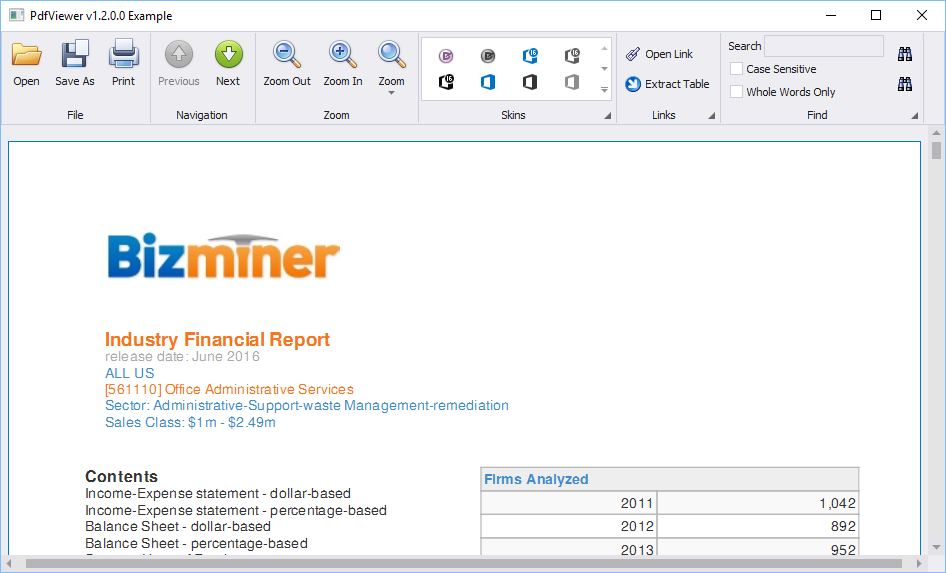Open the Find group dialog launcher
The height and width of the screenshot is (573, 946).
915,116
